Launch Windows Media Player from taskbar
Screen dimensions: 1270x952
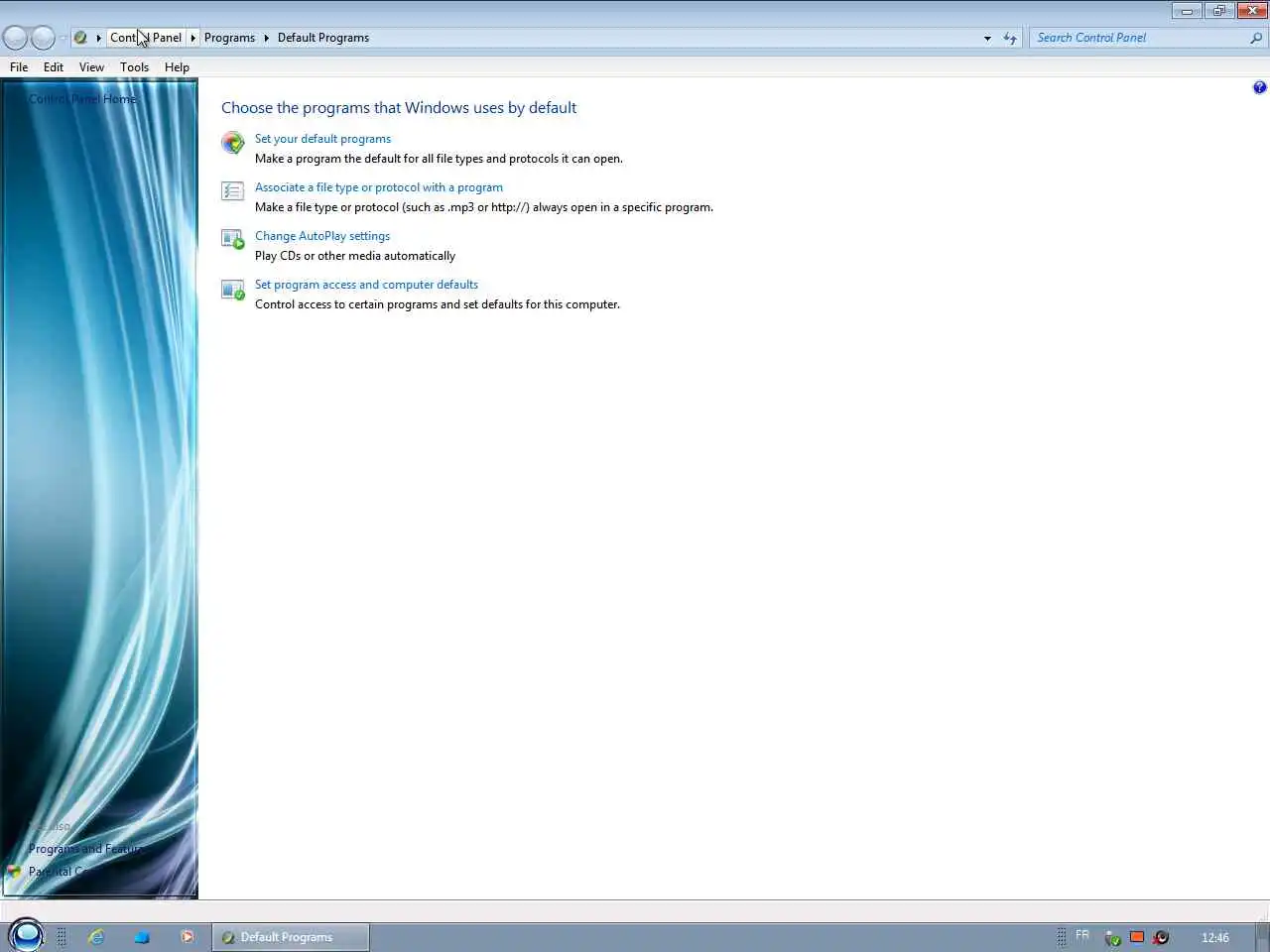[x=187, y=936]
